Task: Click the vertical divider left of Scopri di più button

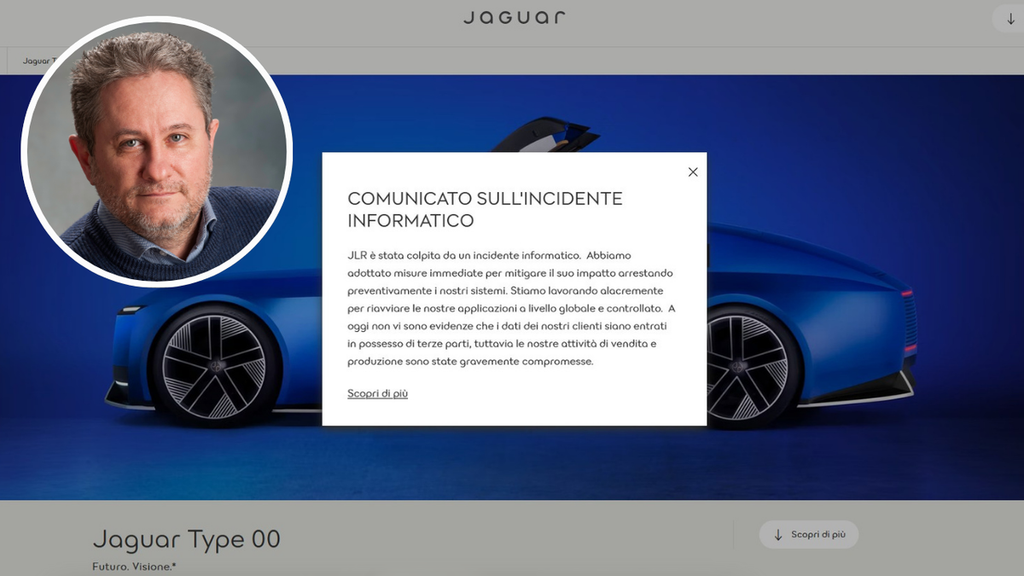Action: [733, 535]
